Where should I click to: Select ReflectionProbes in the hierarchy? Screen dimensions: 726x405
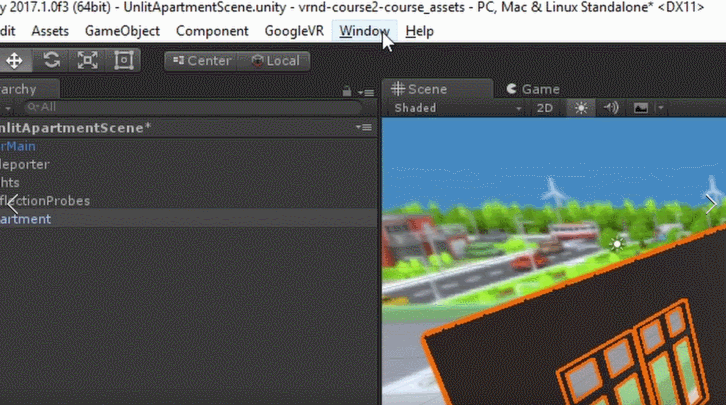click(45, 201)
